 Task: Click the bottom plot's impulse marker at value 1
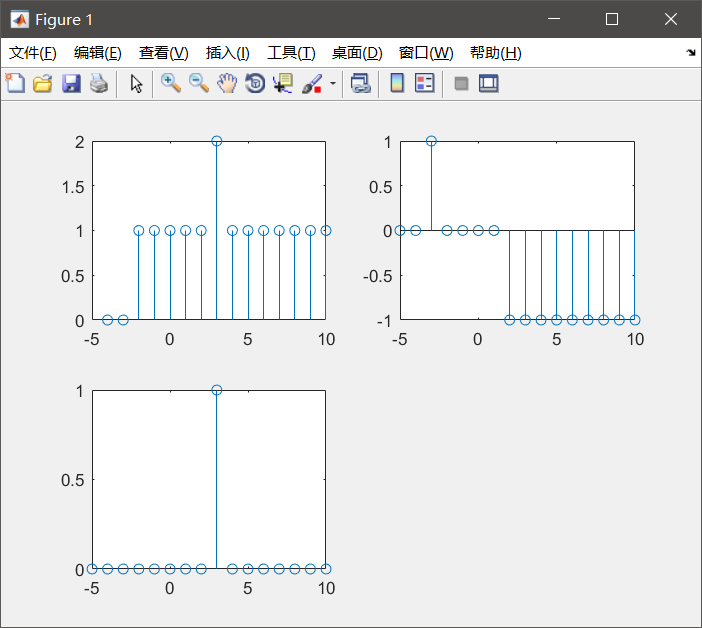pos(217,390)
